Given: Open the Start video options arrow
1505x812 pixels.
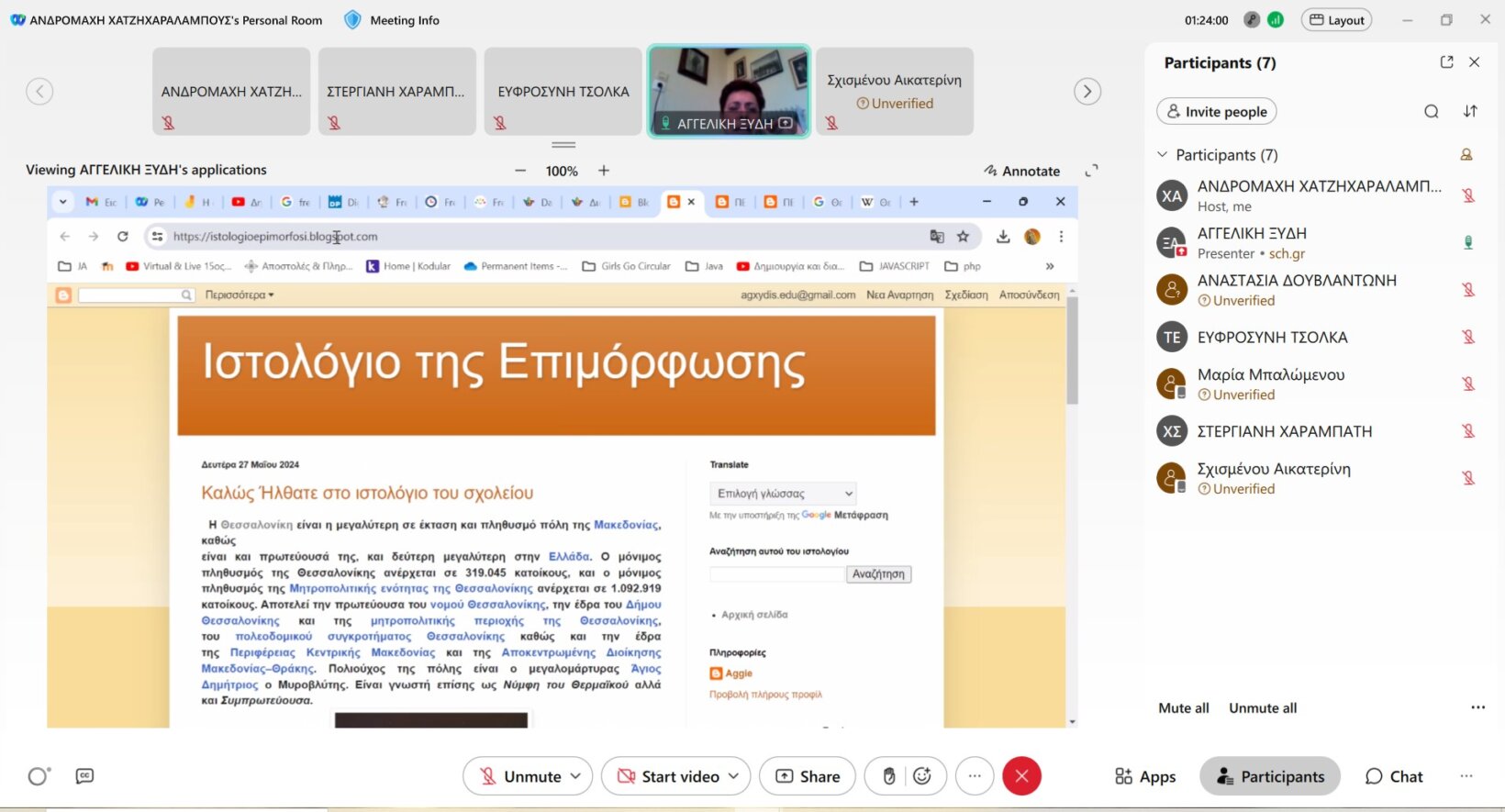Looking at the screenshot, I should pyautogui.click(x=734, y=776).
